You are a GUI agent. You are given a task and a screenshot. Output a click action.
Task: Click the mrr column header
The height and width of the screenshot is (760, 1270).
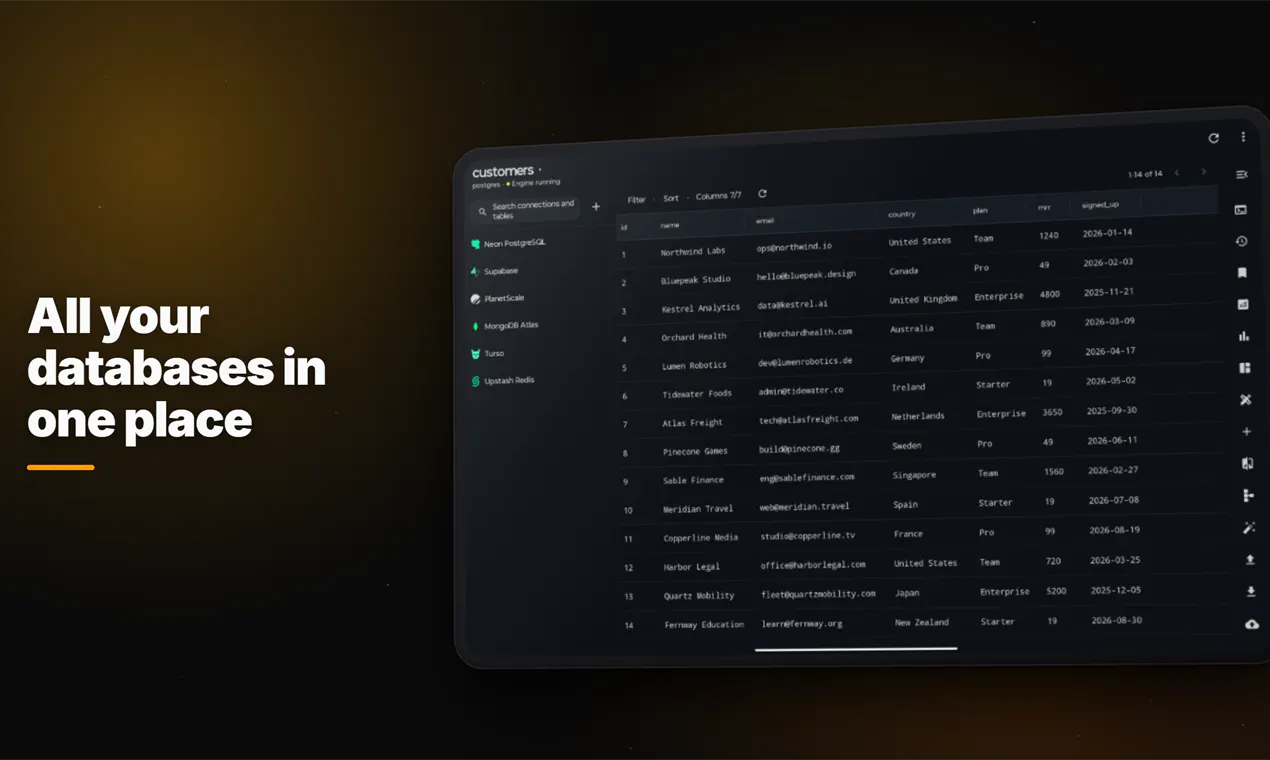click(x=1044, y=208)
